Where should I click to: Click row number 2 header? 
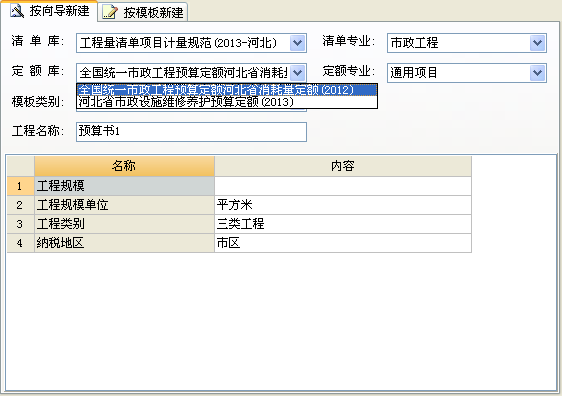pos(20,205)
